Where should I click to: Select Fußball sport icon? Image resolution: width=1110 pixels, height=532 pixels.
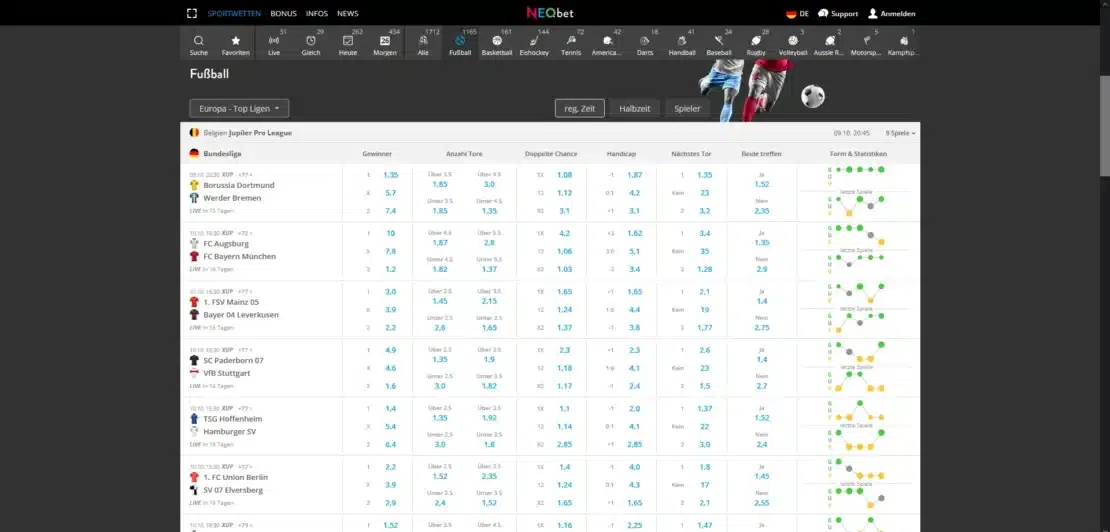(460, 41)
